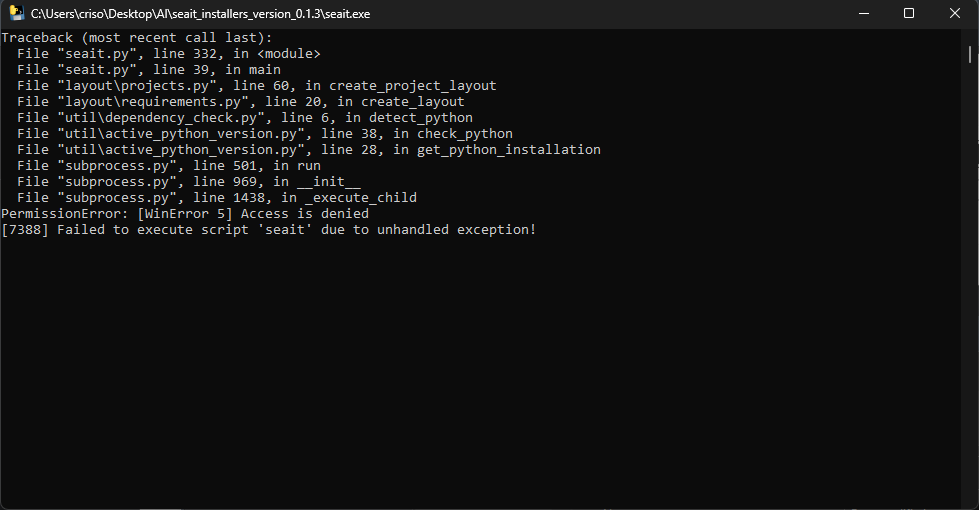
Task: Close the seait.exe console window
Action: [x=955, y=13]
